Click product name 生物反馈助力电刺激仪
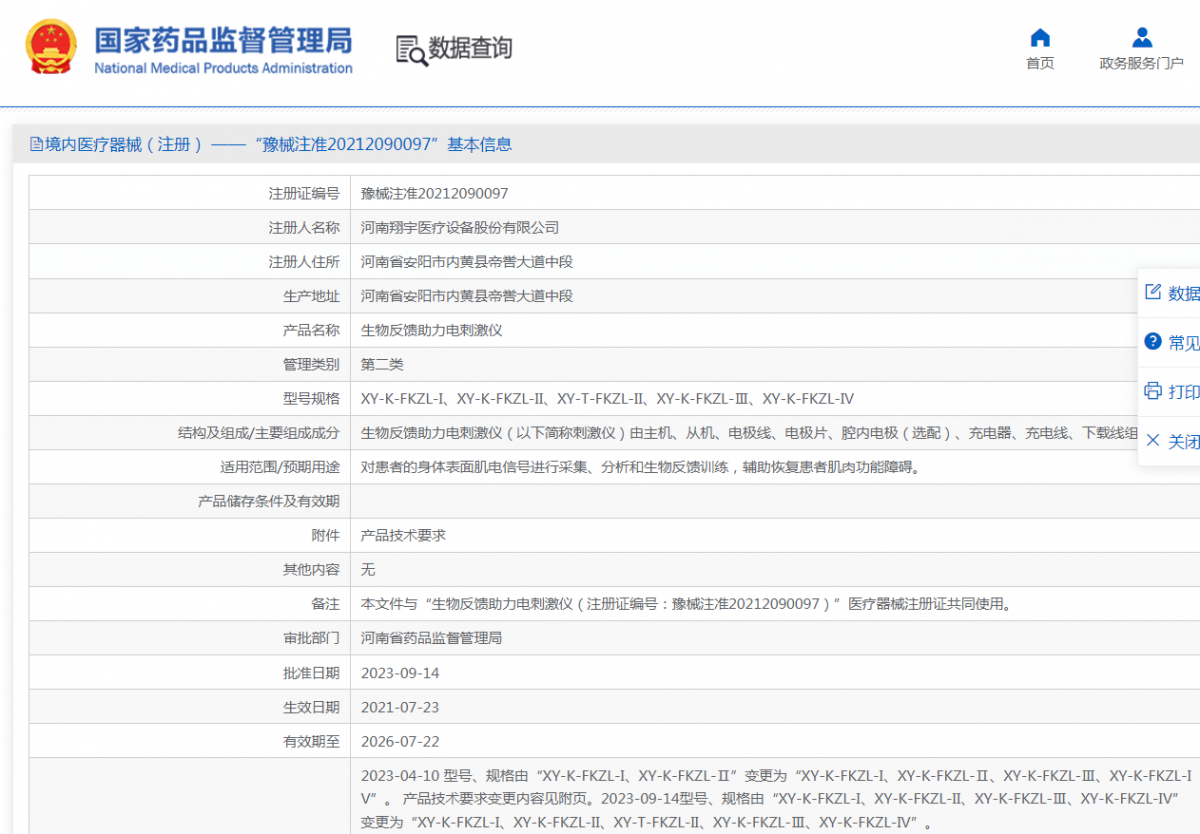This screenshot has width=1200, height=834. point(431,330)
